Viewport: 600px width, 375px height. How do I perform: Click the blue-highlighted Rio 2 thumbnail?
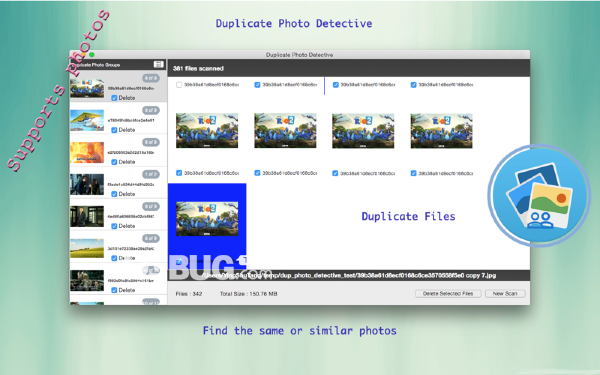207,219
